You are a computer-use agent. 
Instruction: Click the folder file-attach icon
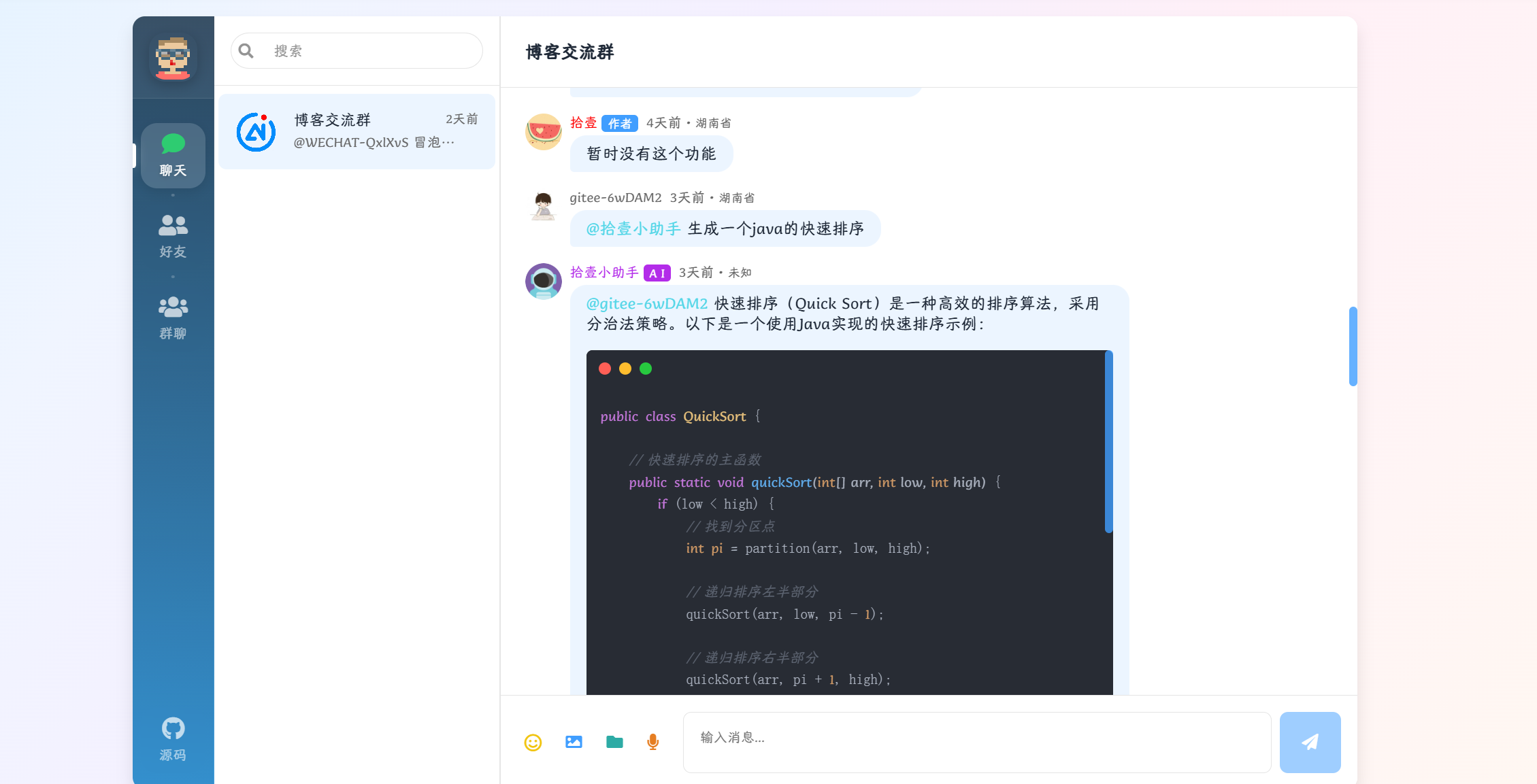click(614, 742)
